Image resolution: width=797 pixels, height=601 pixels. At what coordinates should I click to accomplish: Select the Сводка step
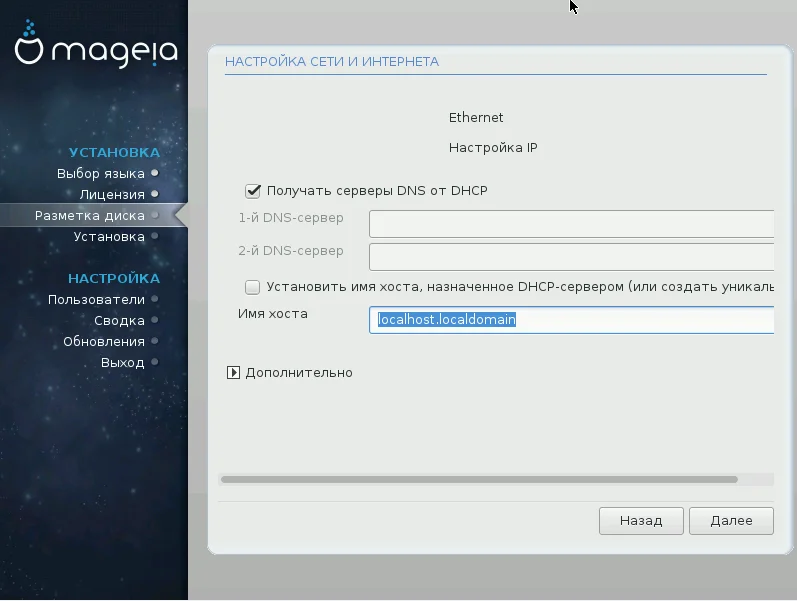(x=119, y=321)
